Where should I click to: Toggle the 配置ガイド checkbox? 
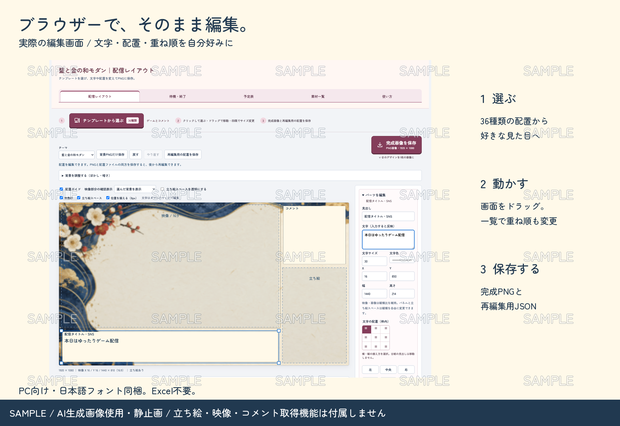[x=61, y=189]
